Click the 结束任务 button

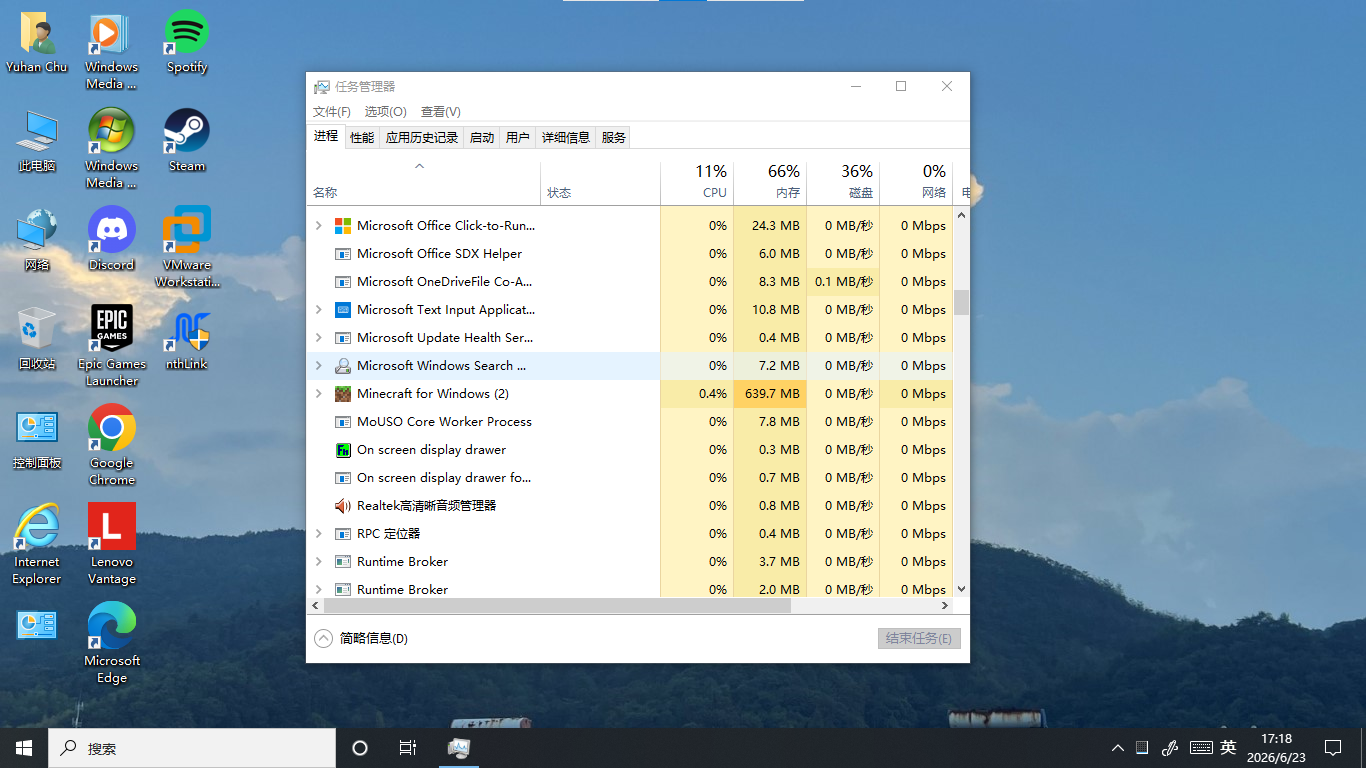[919, 638]
